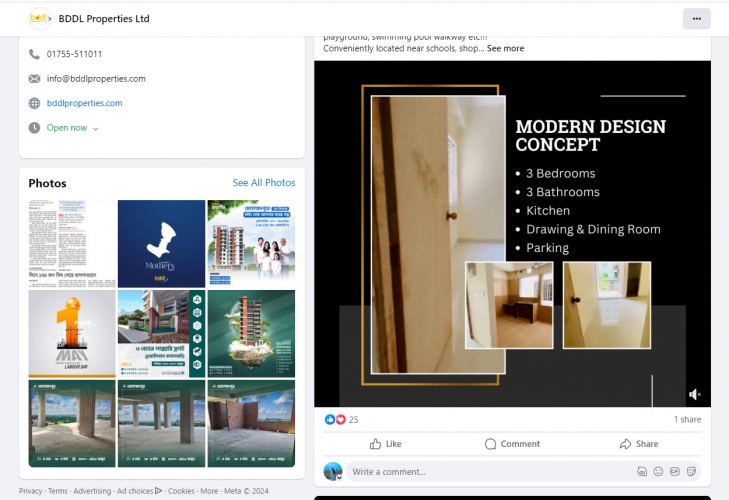729x500 pixels.
Task: Click the Photos section heading
Action: [x=47, y=183]
